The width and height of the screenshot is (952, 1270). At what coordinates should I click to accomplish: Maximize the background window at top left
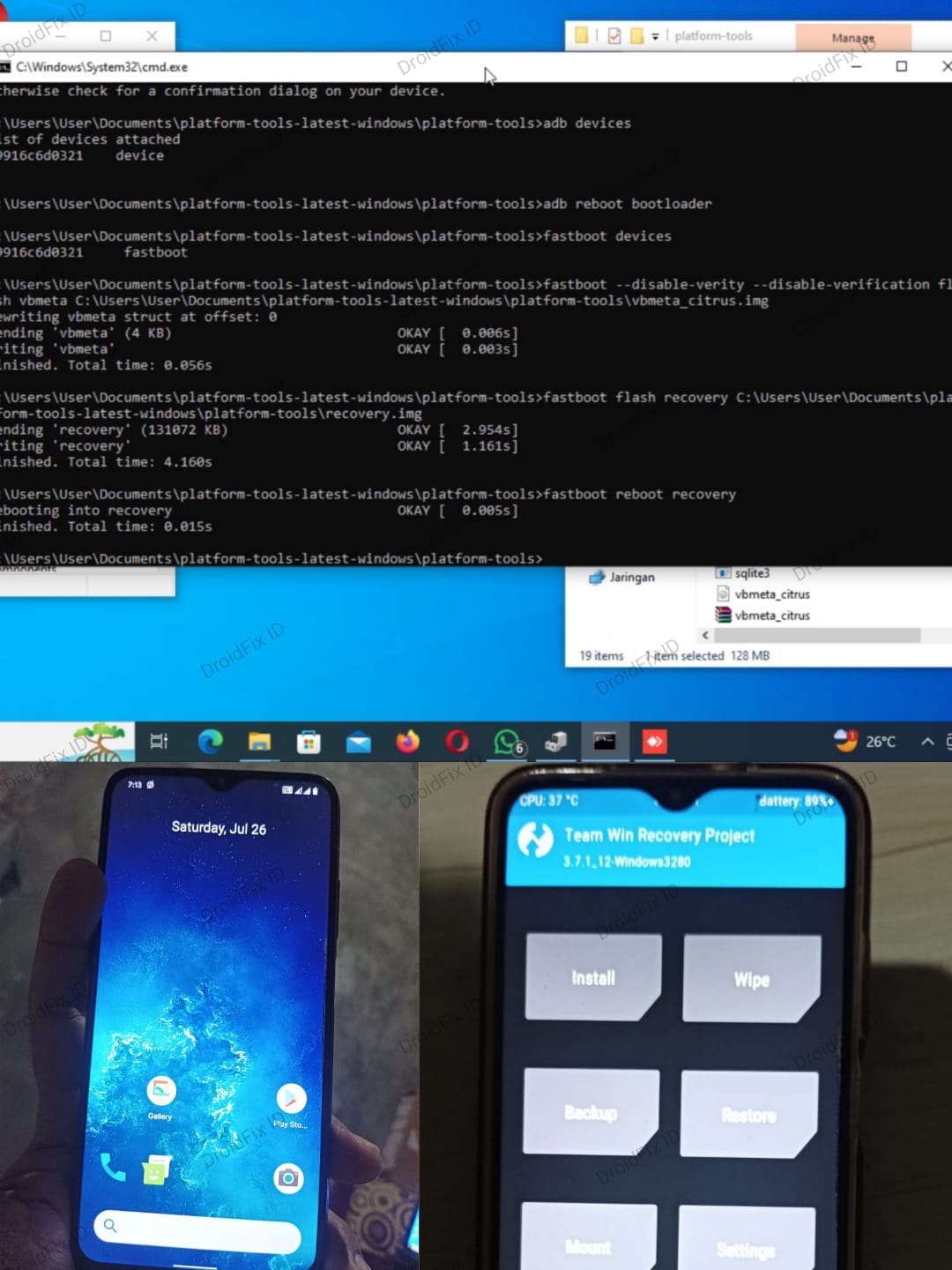pos(106,36)
